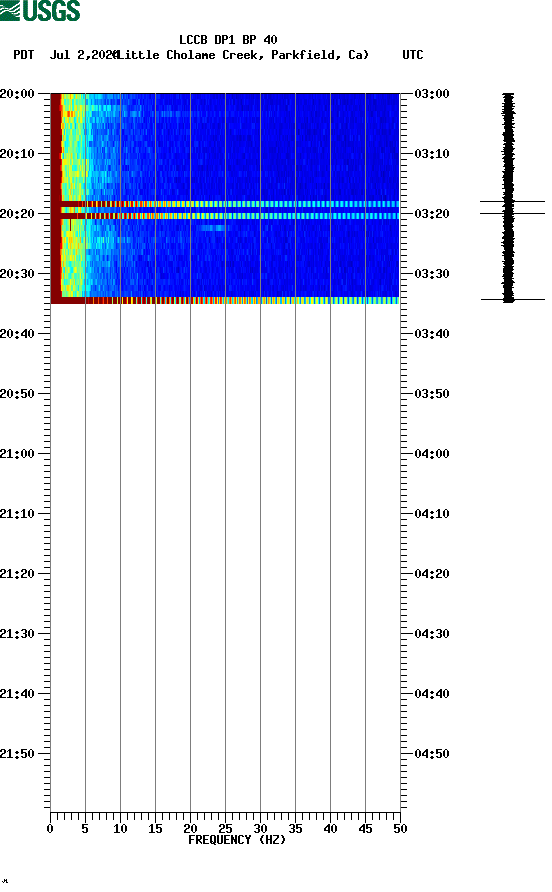Click the '10' frequency axis label

click(120, 829)
